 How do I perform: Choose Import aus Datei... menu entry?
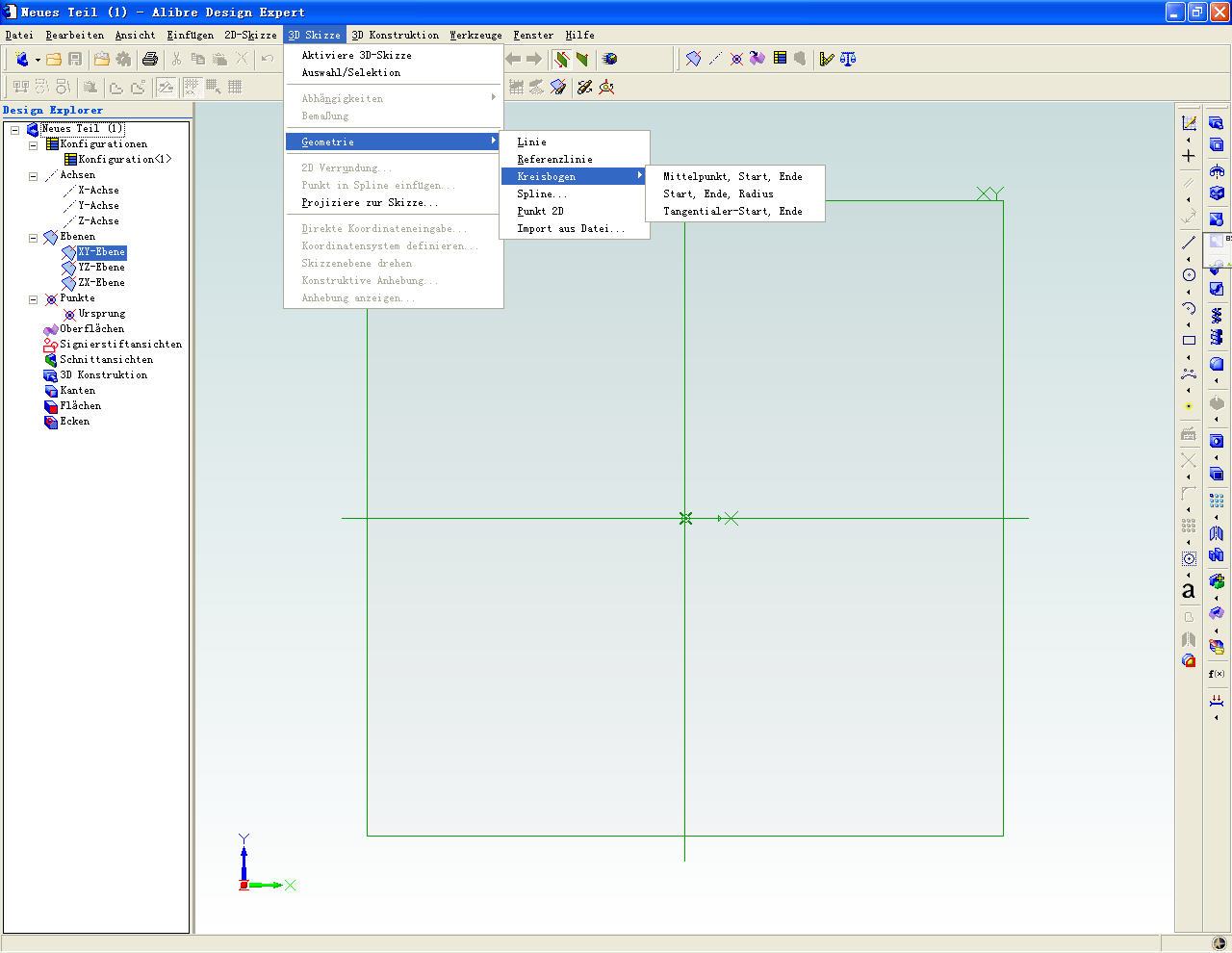pos(575,228)
